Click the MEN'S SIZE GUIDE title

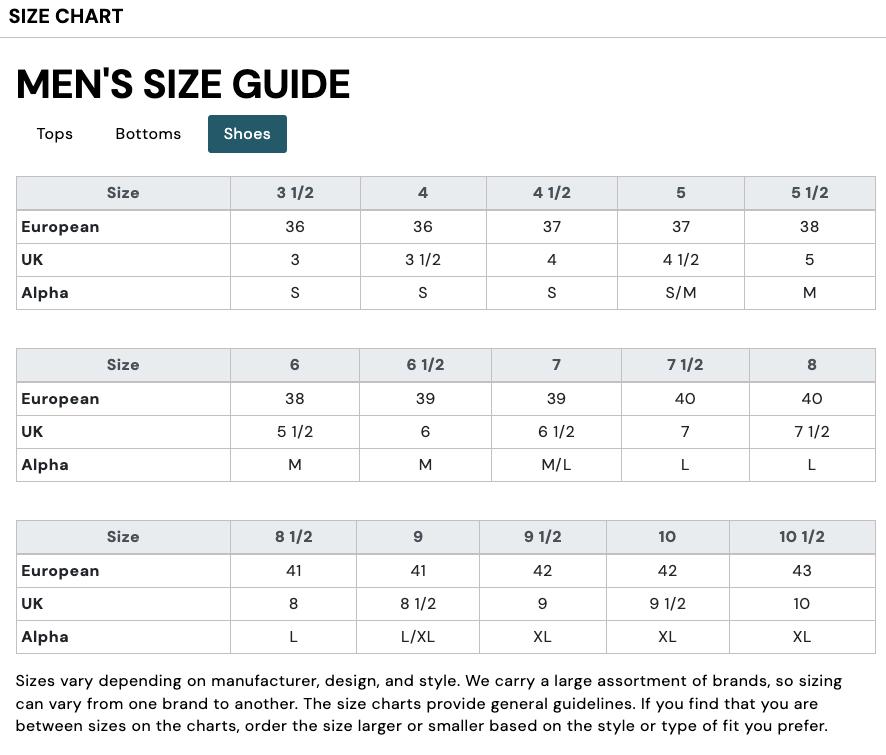click(182, 84)
